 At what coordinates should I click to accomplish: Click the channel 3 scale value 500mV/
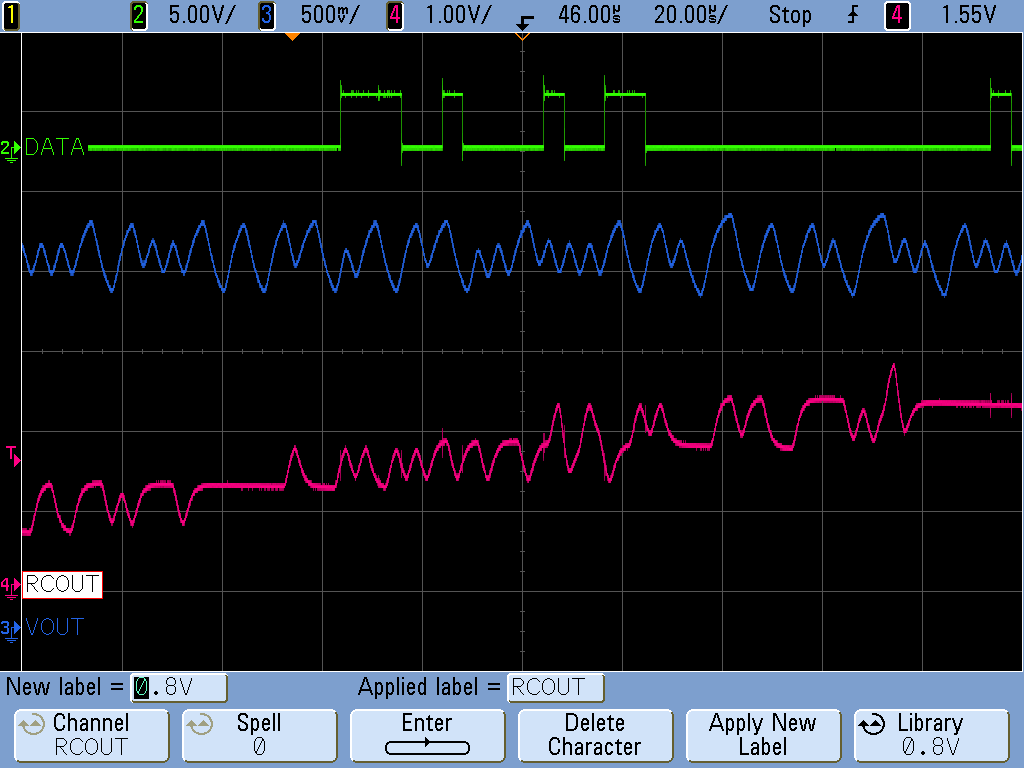pos(329,15)
